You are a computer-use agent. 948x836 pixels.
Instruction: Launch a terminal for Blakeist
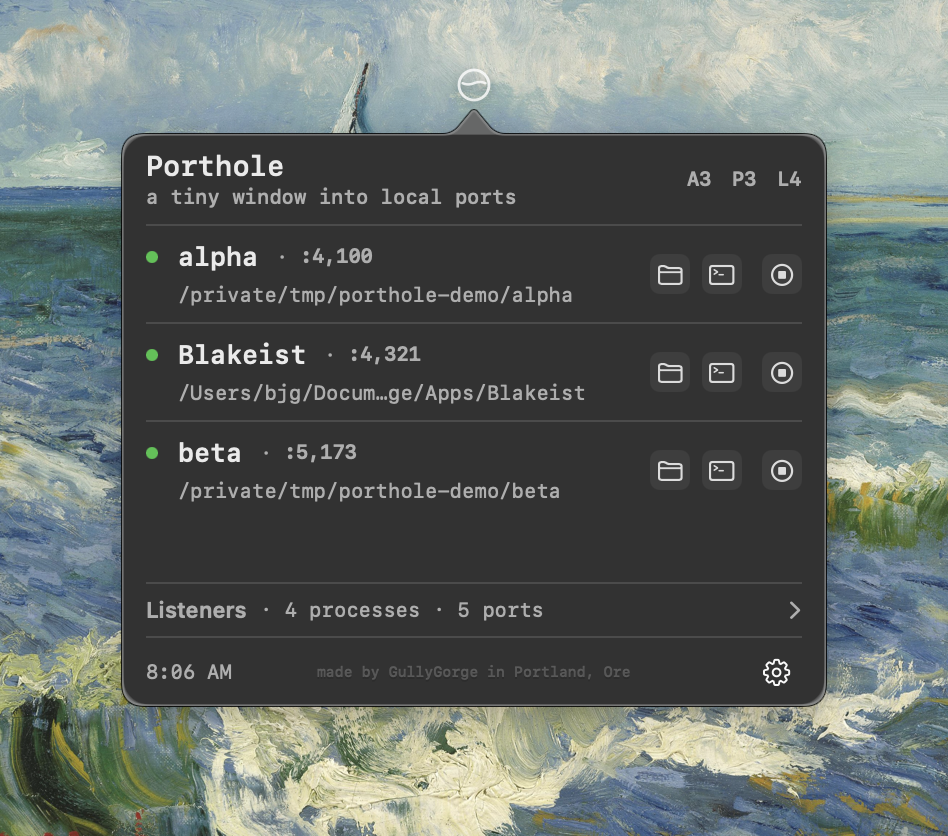[722, 373]
